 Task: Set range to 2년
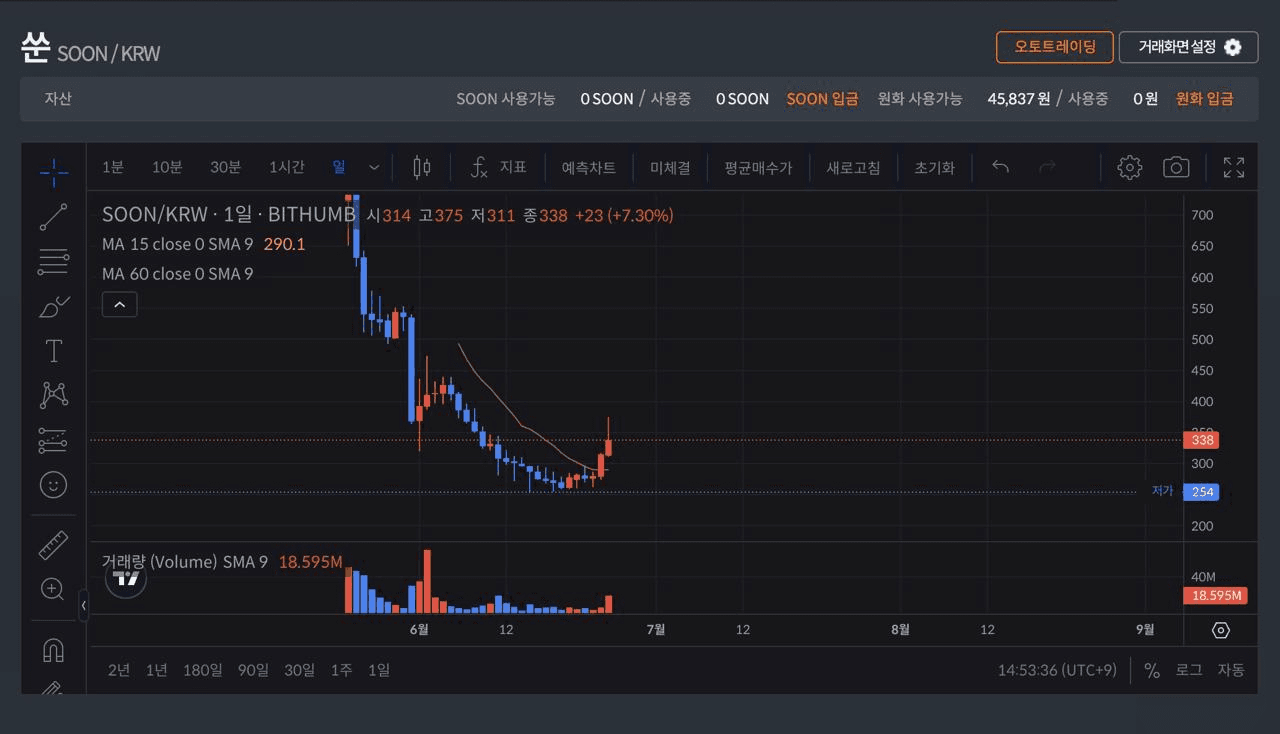pos(119,670)
